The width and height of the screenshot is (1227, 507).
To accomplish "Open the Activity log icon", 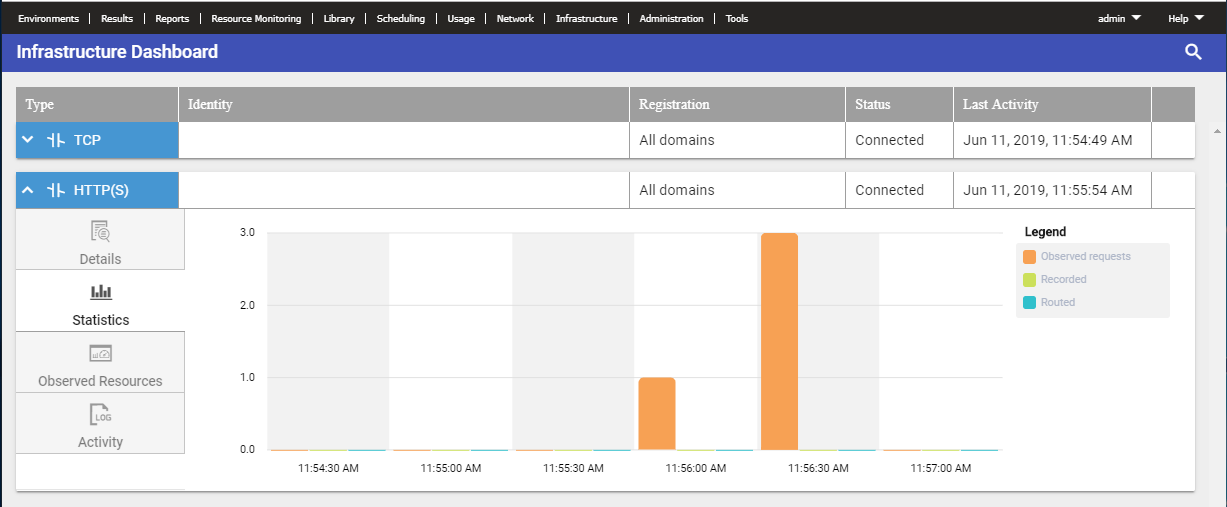I will (x=100, y=414).
